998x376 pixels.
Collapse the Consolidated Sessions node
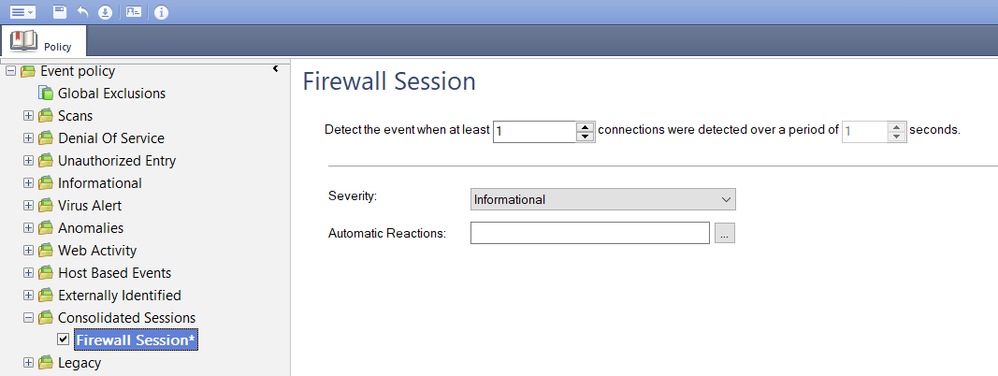pyautogui.click(x=28, y=317)
